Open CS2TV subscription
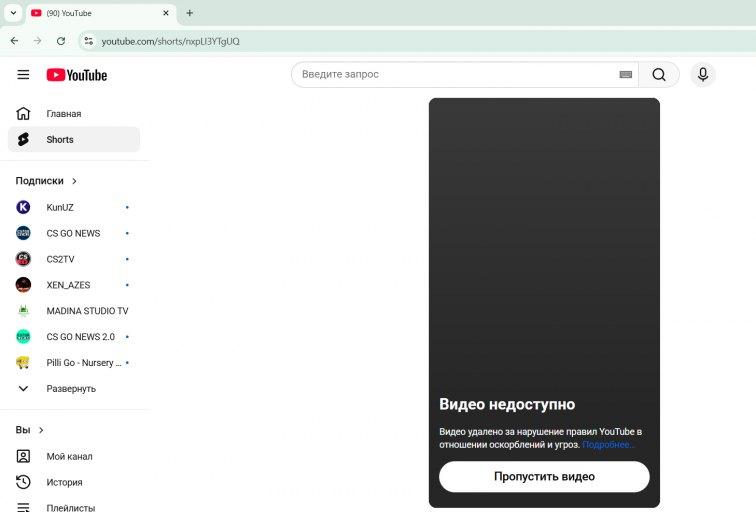 [74, 259]
